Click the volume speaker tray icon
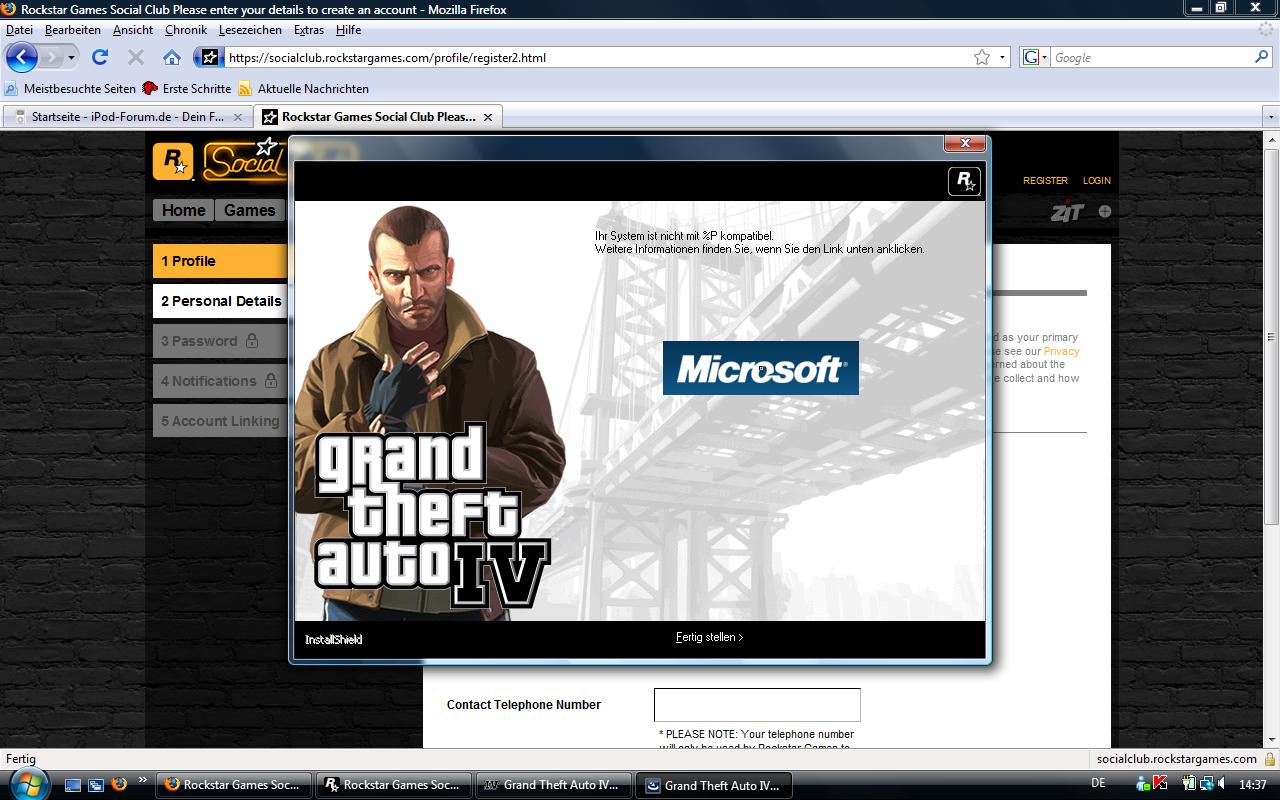The image size is (1280, 800). tap(1223, 784)
